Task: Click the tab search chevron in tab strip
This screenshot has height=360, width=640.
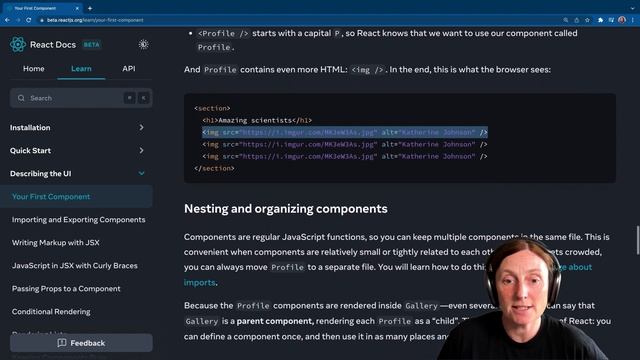Action: (633, 8)
